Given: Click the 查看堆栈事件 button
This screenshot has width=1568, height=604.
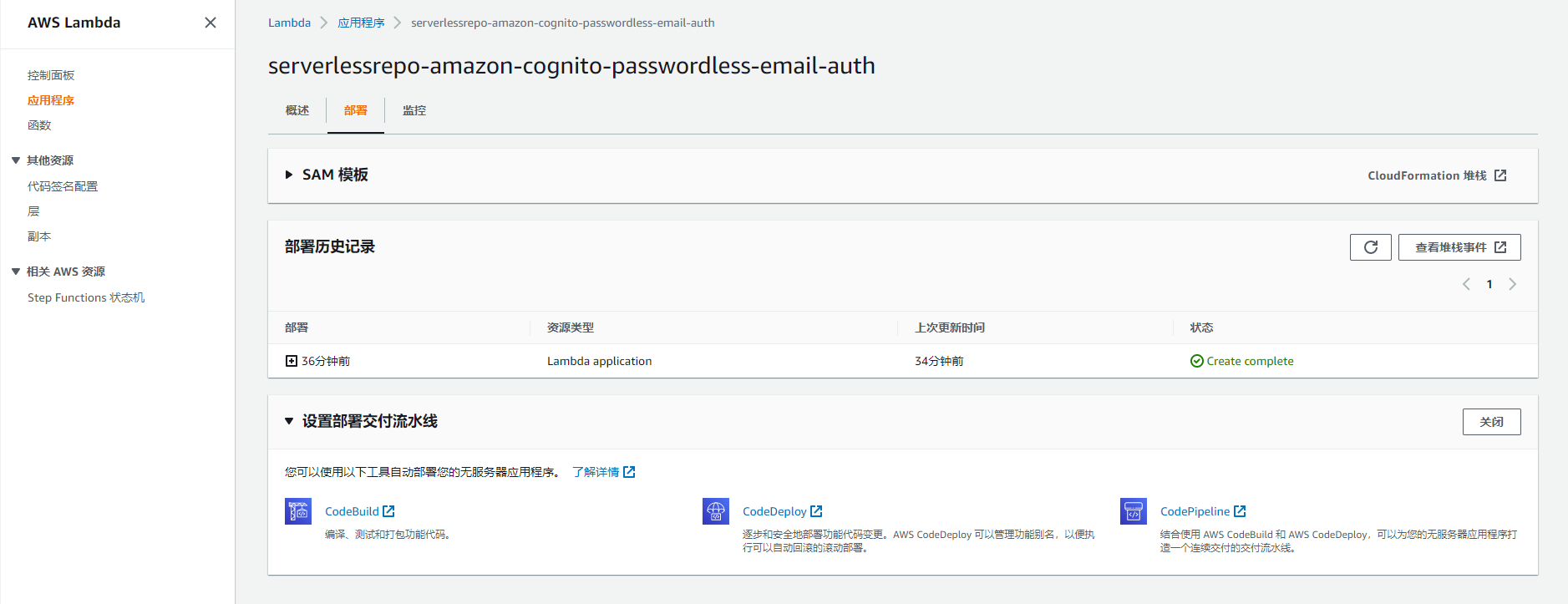Looking at the screenshot, I should [x=1459, y=247].
